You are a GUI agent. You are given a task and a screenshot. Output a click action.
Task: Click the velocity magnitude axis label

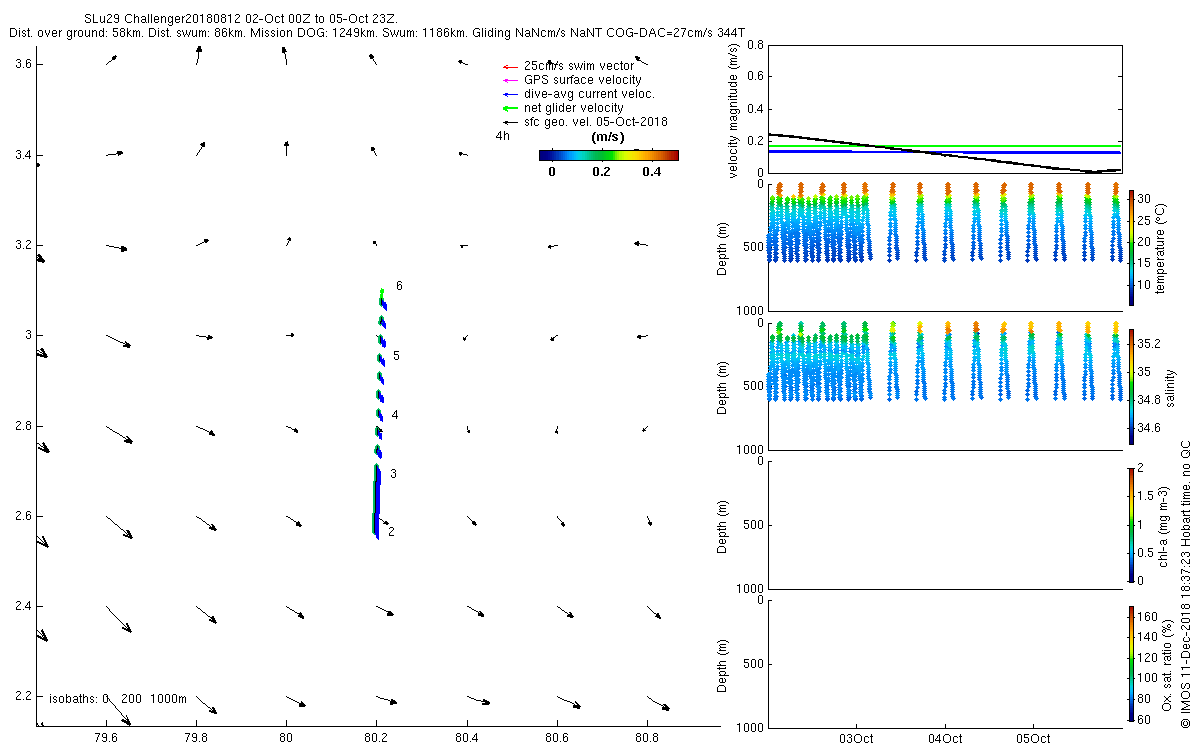click(734, 110)
